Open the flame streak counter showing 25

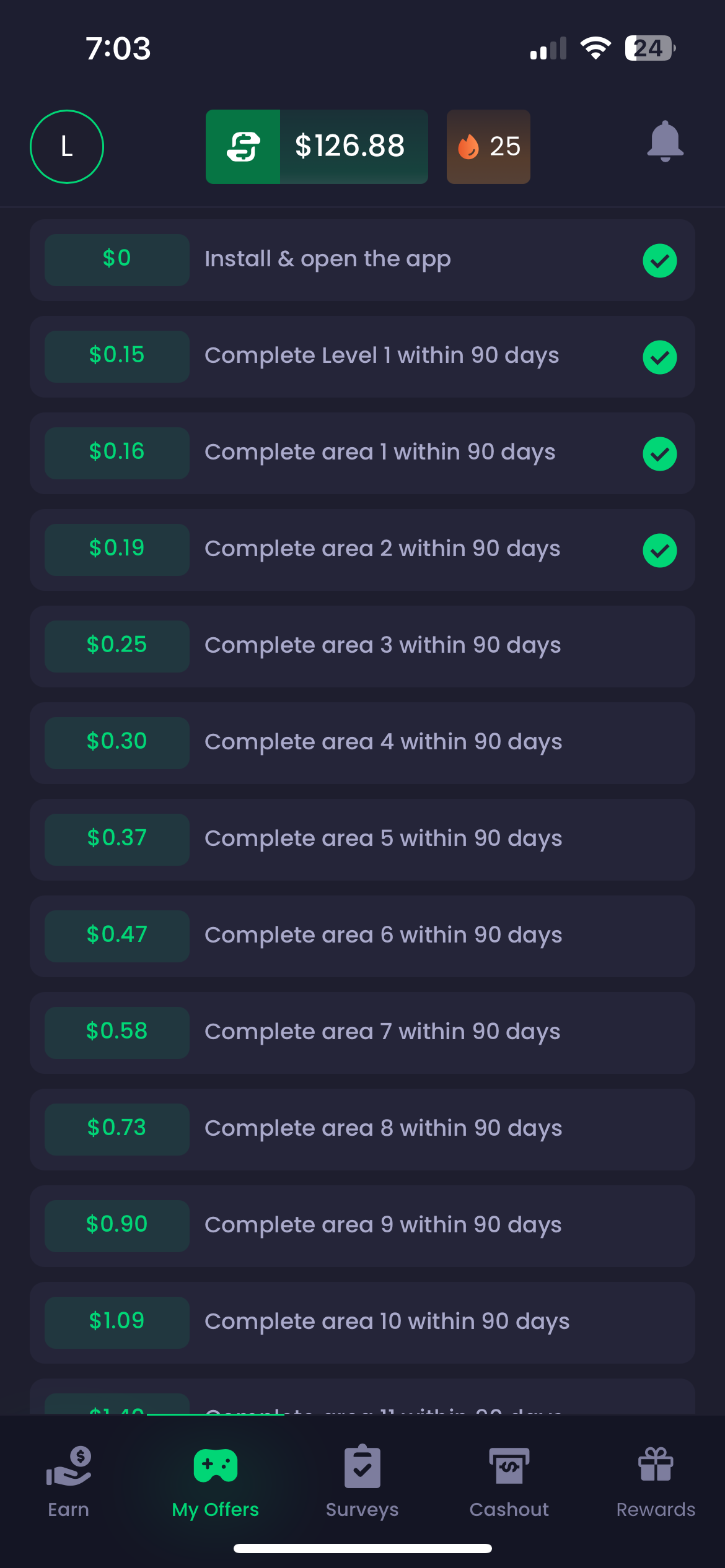click(488, 147)
